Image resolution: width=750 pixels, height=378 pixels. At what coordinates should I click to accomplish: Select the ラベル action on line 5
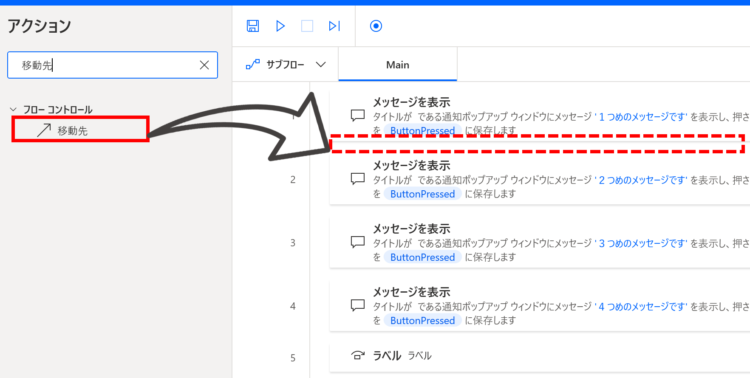pyautogui.click(x=540, y=356)
